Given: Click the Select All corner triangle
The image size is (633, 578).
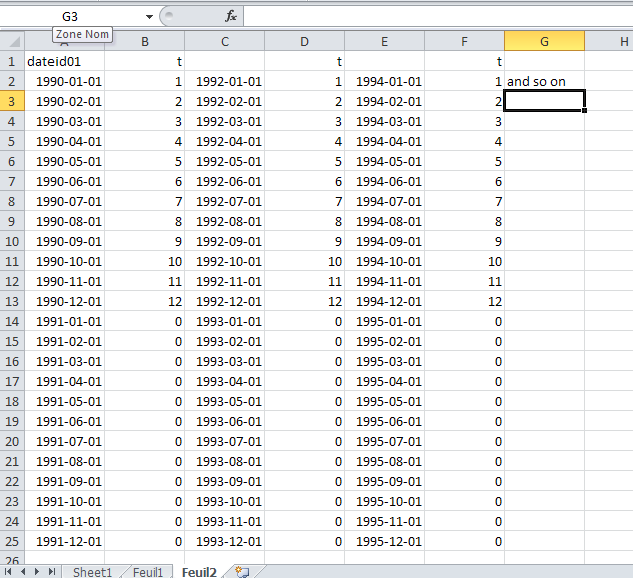Looking at the screenshot, I should 13,41.
